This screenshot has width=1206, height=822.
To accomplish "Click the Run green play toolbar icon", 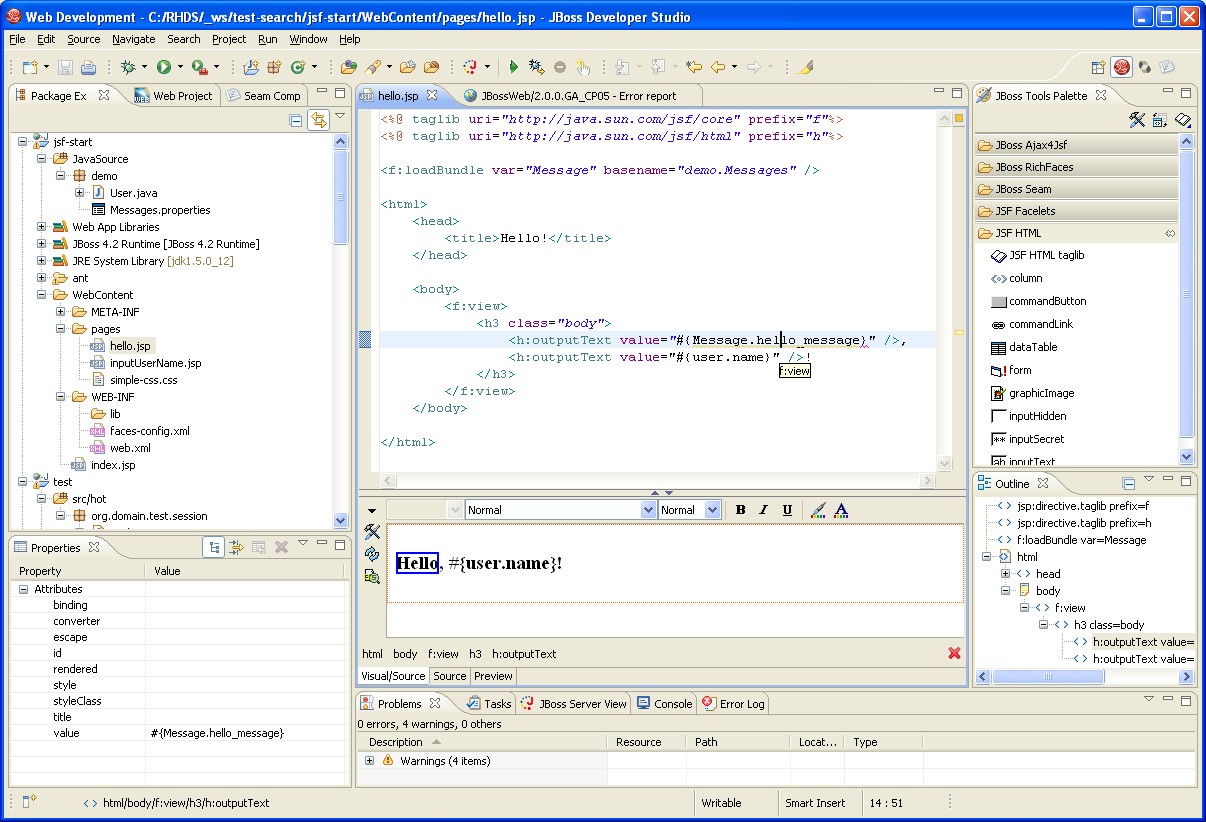I will [x=163, y=67].
